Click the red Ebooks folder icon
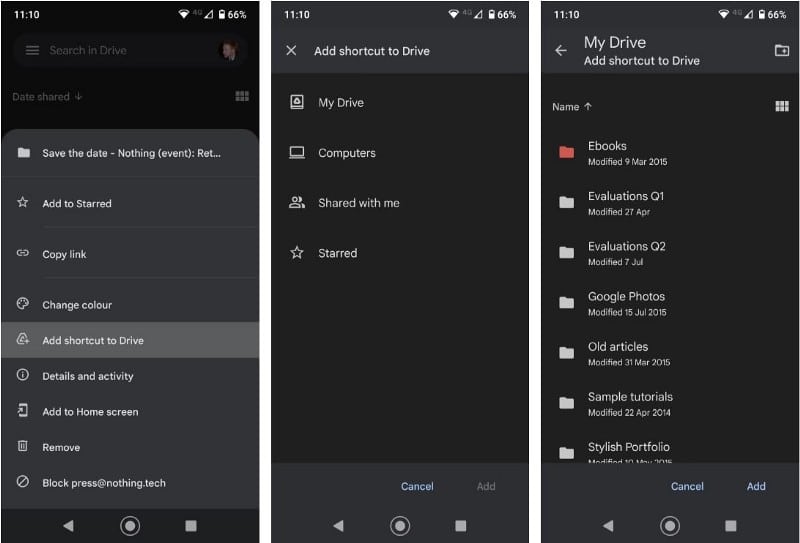Screen dimensions: 800x543 click(x=566, y=152)
